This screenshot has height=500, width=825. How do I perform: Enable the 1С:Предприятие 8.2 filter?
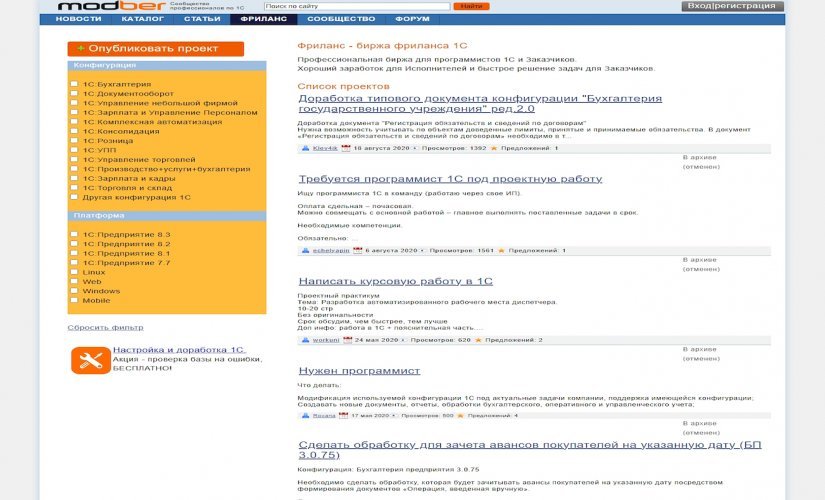[x=74, y=244]
